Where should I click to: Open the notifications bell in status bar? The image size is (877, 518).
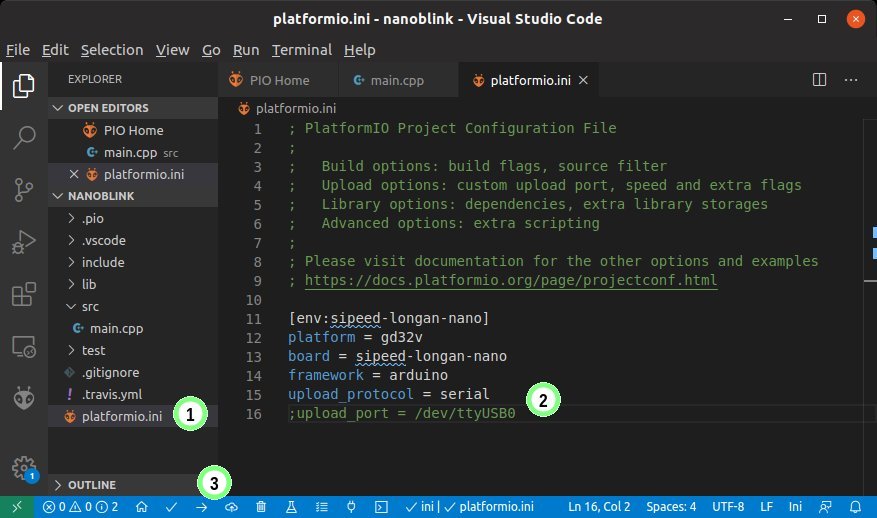[x=855, y=507]
